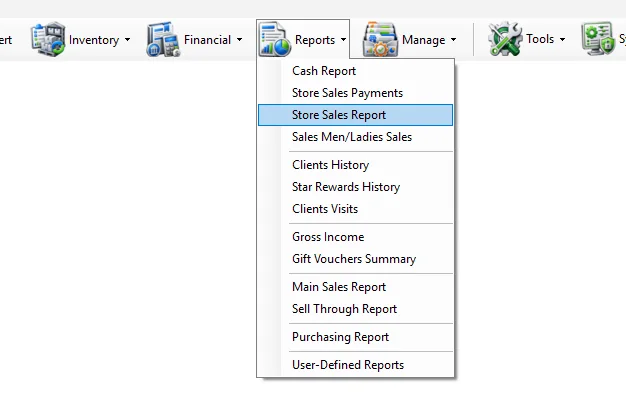This screenshot has height=417, width=626.
Task: Click the Financial toolbar label
Action: pyautogui.click(x=207, y=40)
